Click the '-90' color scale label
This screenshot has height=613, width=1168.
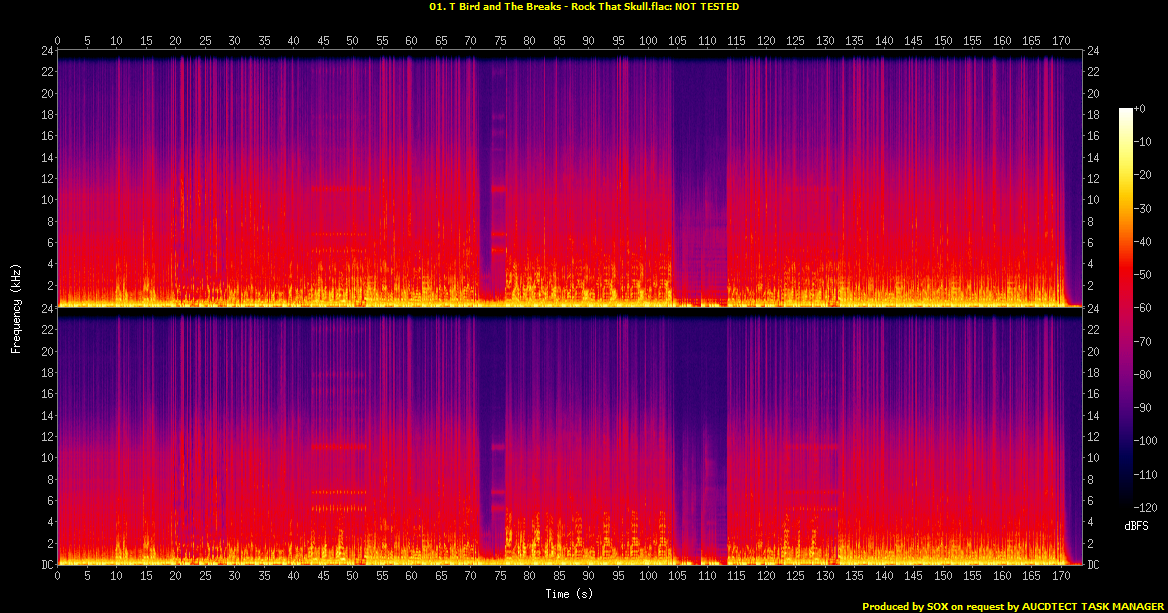[1143, 407]
